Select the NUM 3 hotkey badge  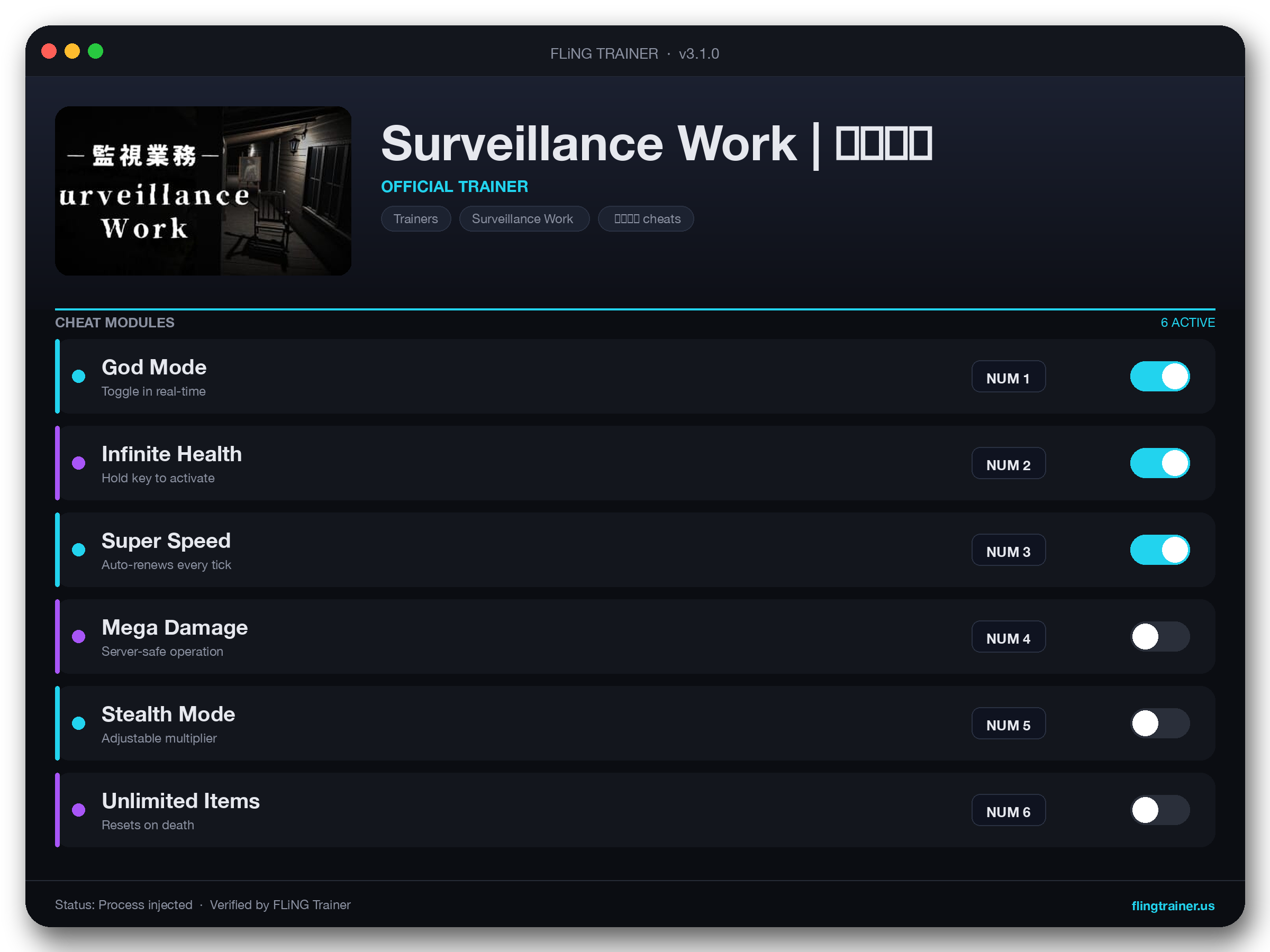tap(1008, 550)
